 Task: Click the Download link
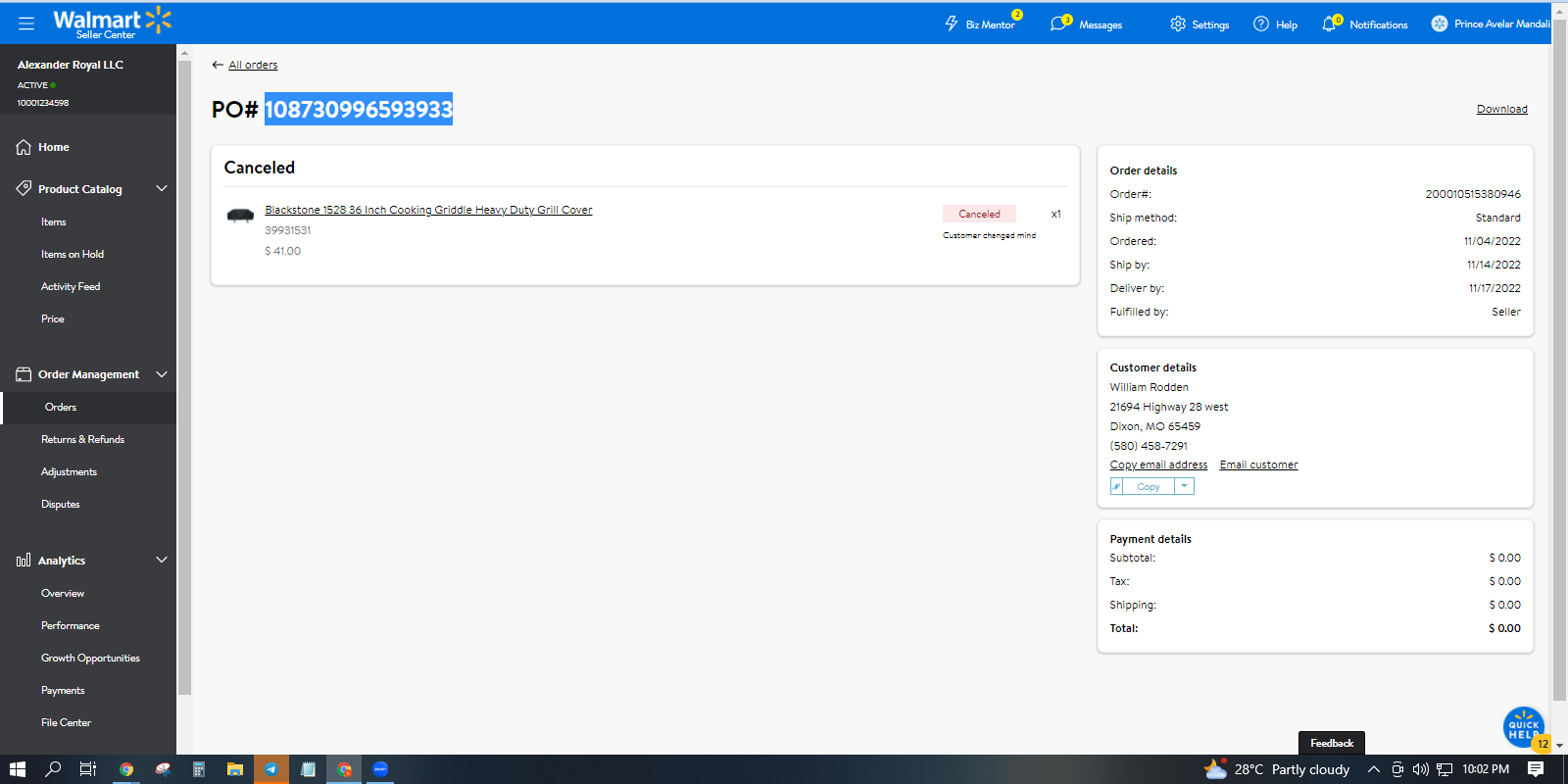click(1501, 109)
